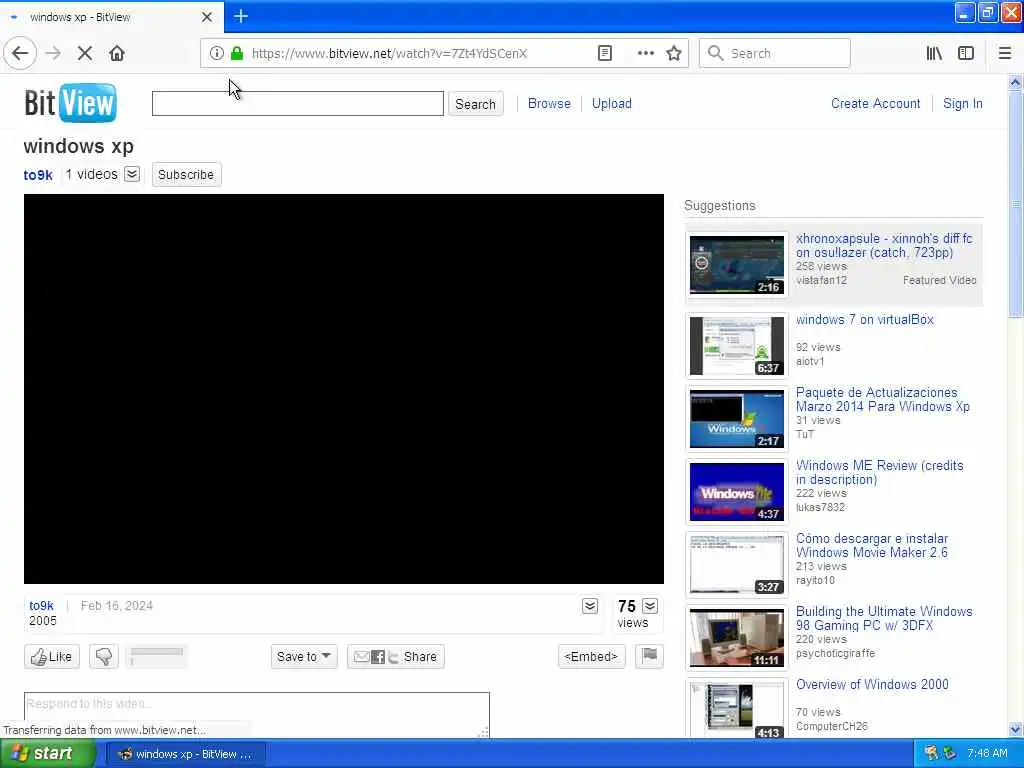Click the 4:37 Windows ME thumbnail
The image size is (1024, 768).
737,492
